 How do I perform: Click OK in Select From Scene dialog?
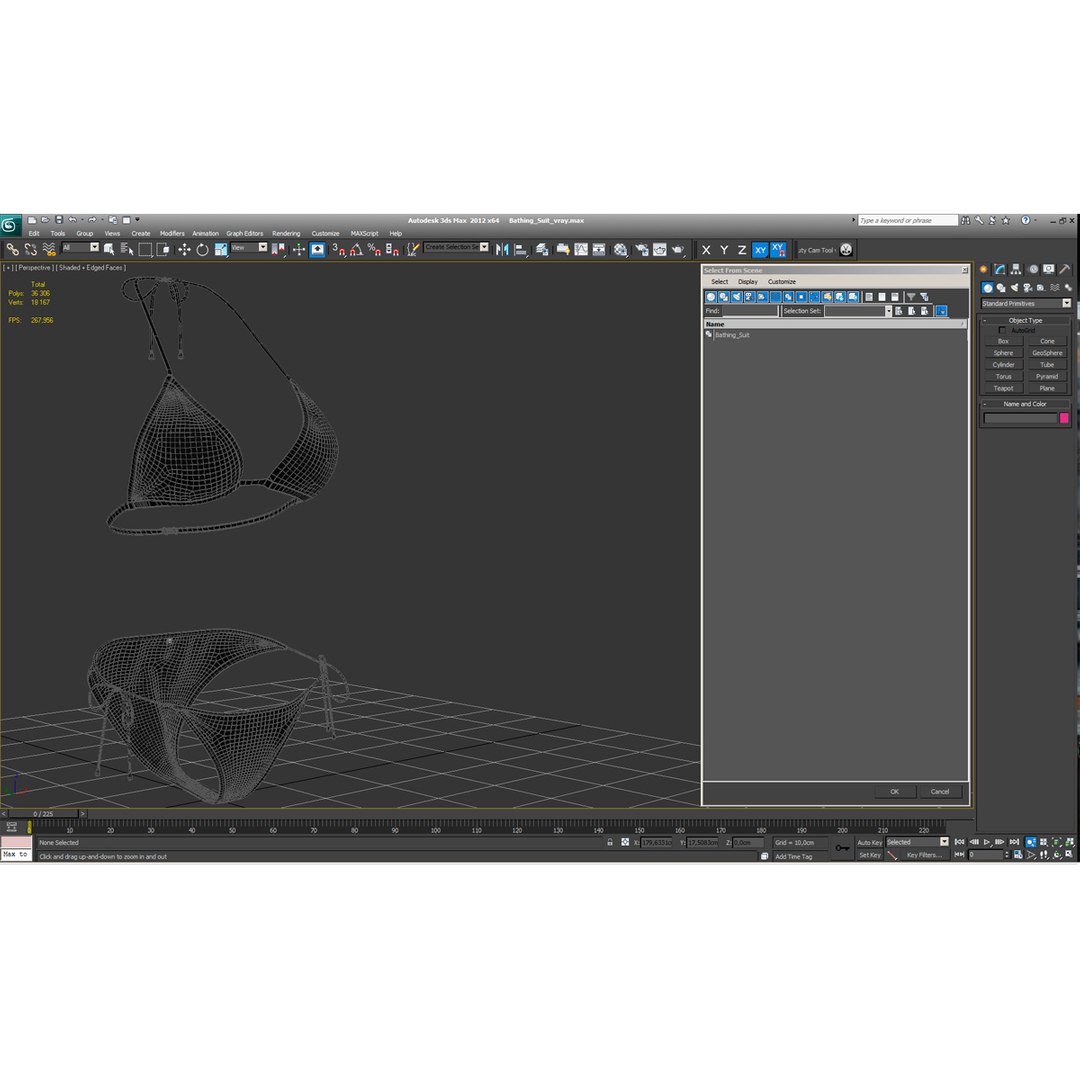tap(895, 791)
